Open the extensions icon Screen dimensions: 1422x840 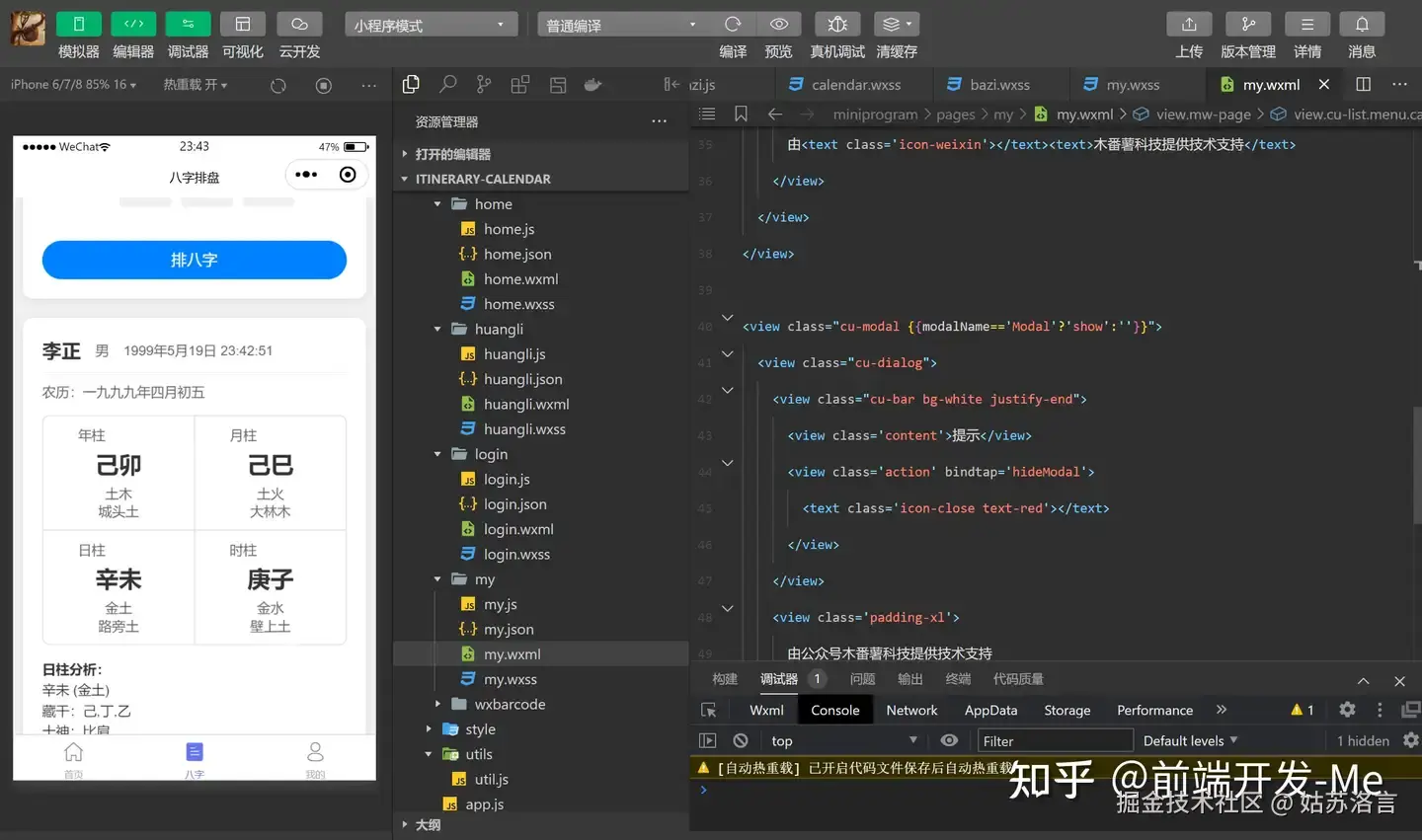tap(520, 85)
